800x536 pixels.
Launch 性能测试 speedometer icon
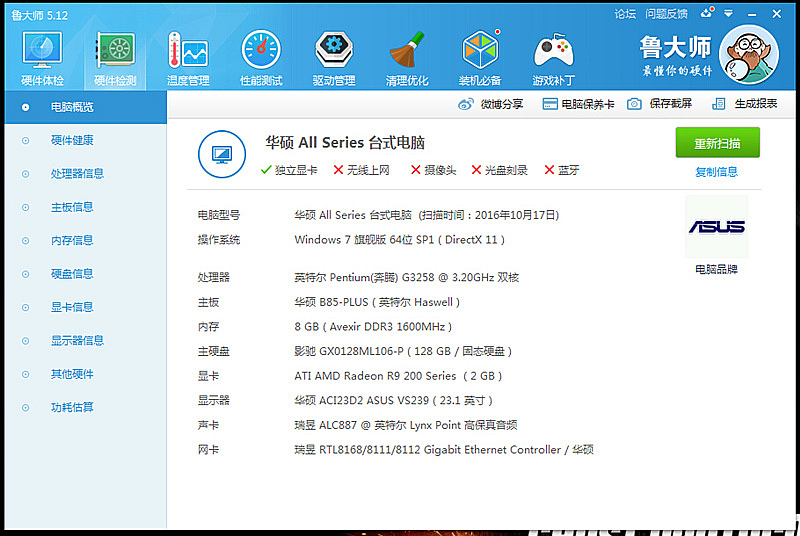261,49
